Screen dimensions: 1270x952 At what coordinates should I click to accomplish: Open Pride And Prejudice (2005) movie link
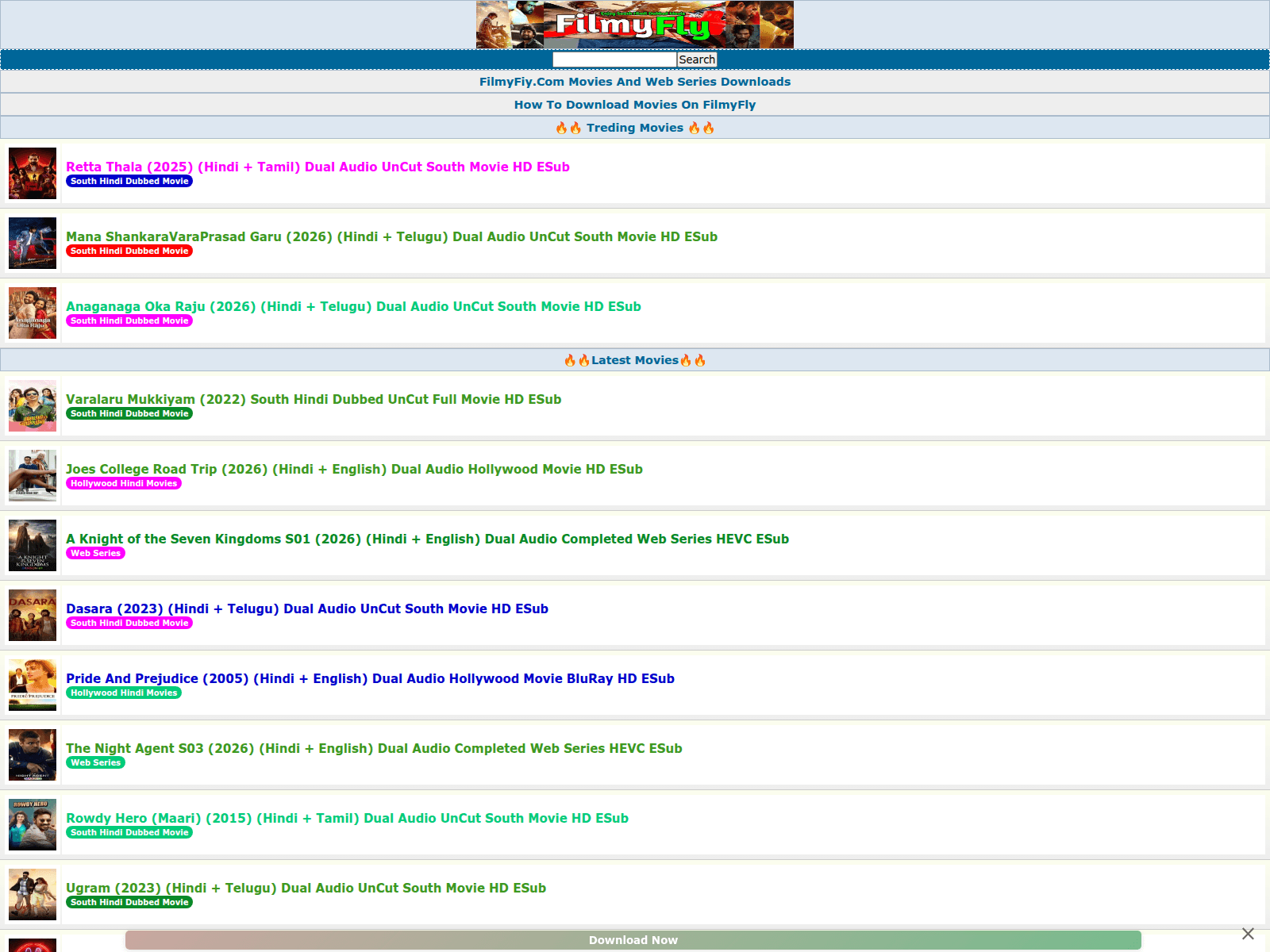[370, 678]
